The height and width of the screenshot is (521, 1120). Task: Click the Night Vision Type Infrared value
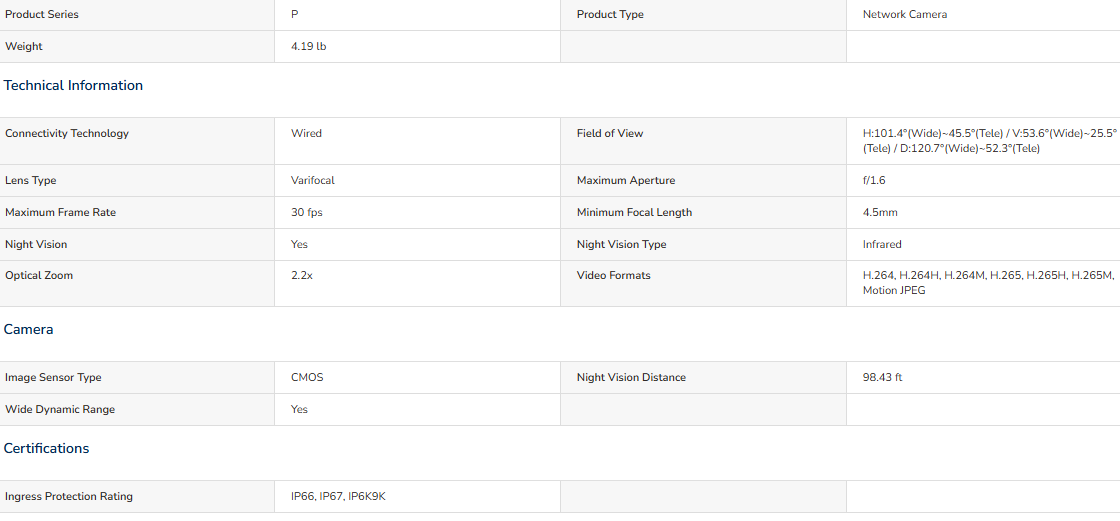pos(882,244)
